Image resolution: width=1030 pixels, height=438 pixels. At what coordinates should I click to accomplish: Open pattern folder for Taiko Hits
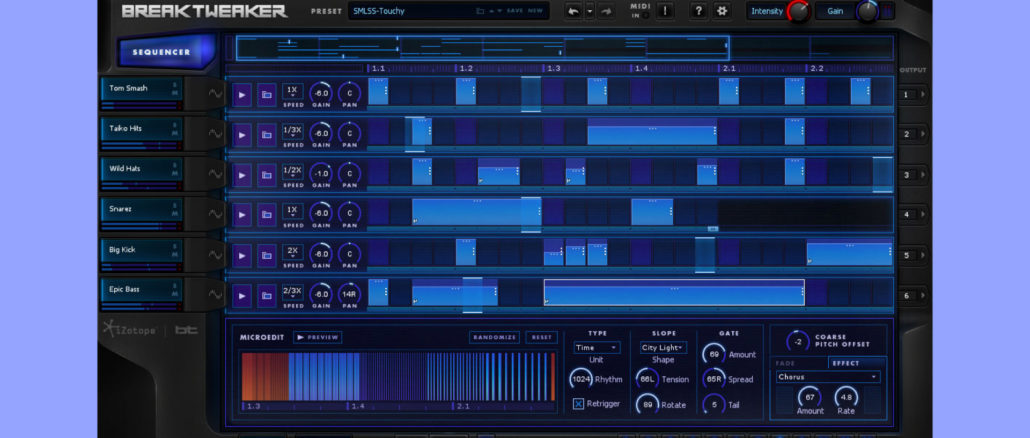click(266, 135)
